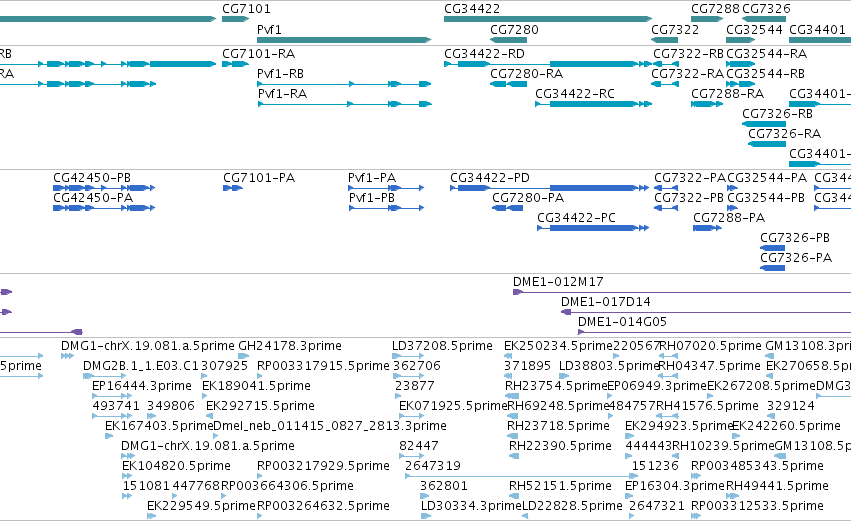The height and width of the screenshot is (521, 851).
Task: Select protein CG7326-PB
Action: (795, 238)
